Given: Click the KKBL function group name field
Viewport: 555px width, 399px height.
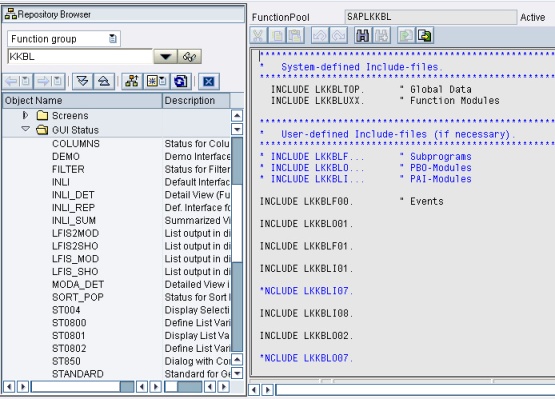Looking at the screenshot, I should (80, 57).
